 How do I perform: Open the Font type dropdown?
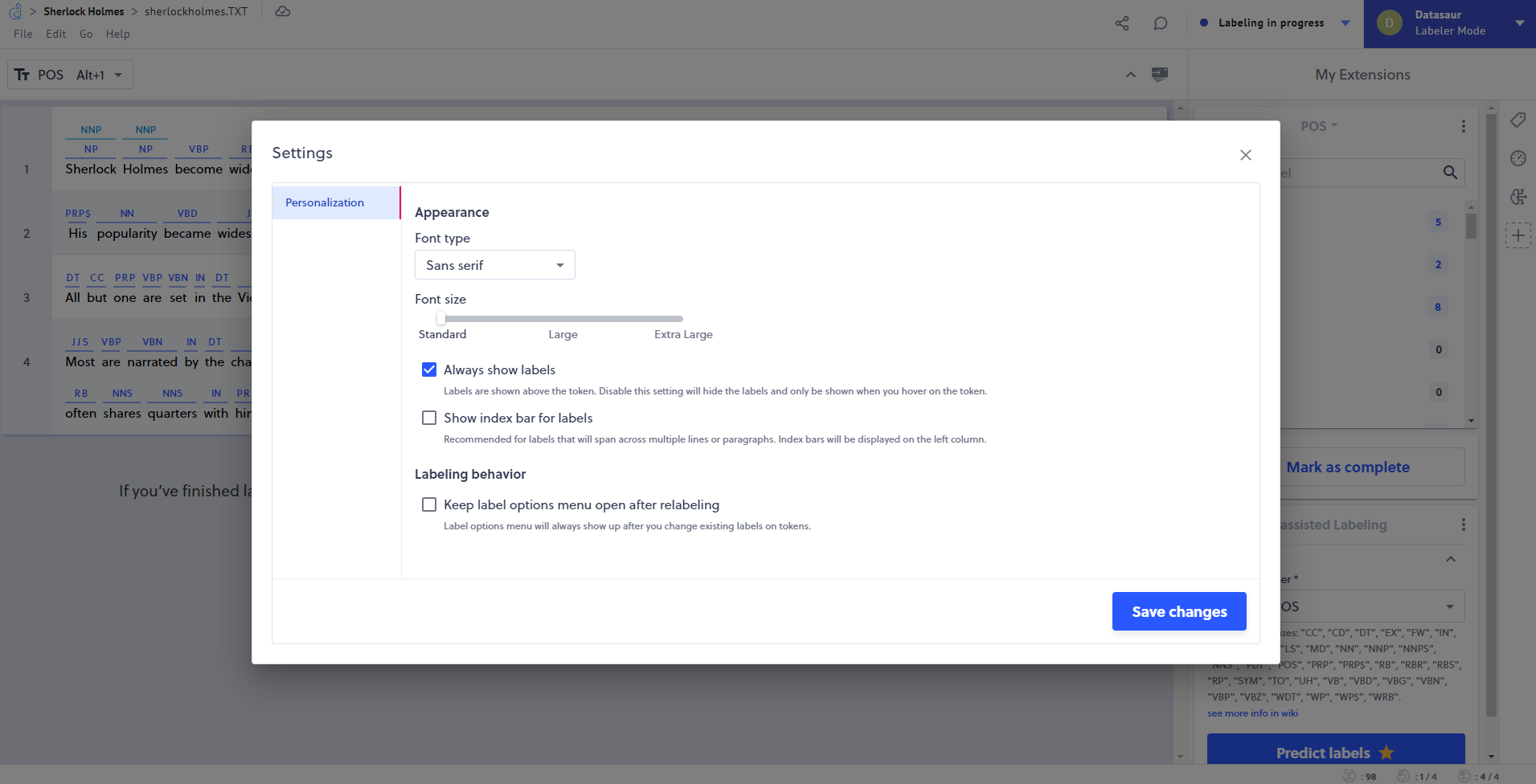tap(494, 265)
